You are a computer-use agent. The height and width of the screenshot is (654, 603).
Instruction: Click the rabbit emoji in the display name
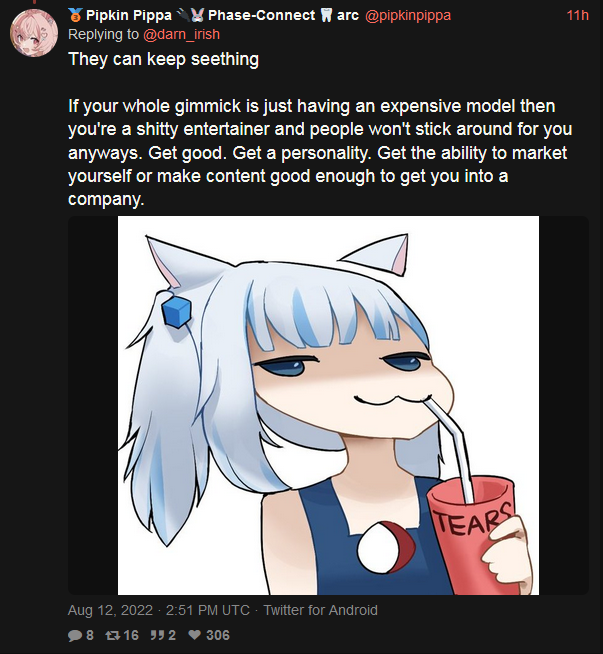click(x=197, y=15)
